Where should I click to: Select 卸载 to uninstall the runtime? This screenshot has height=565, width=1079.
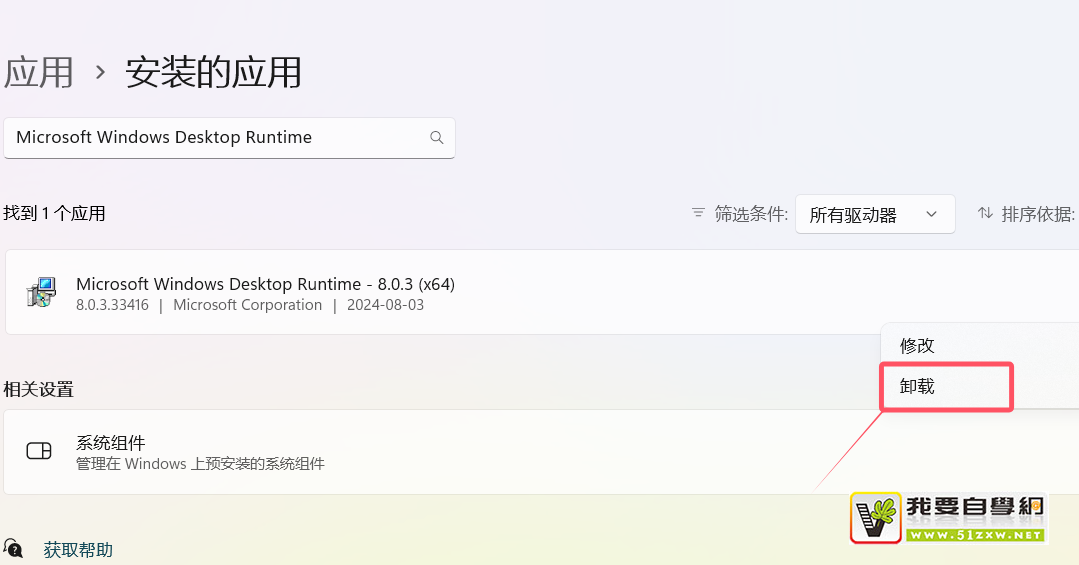point(917,386)
